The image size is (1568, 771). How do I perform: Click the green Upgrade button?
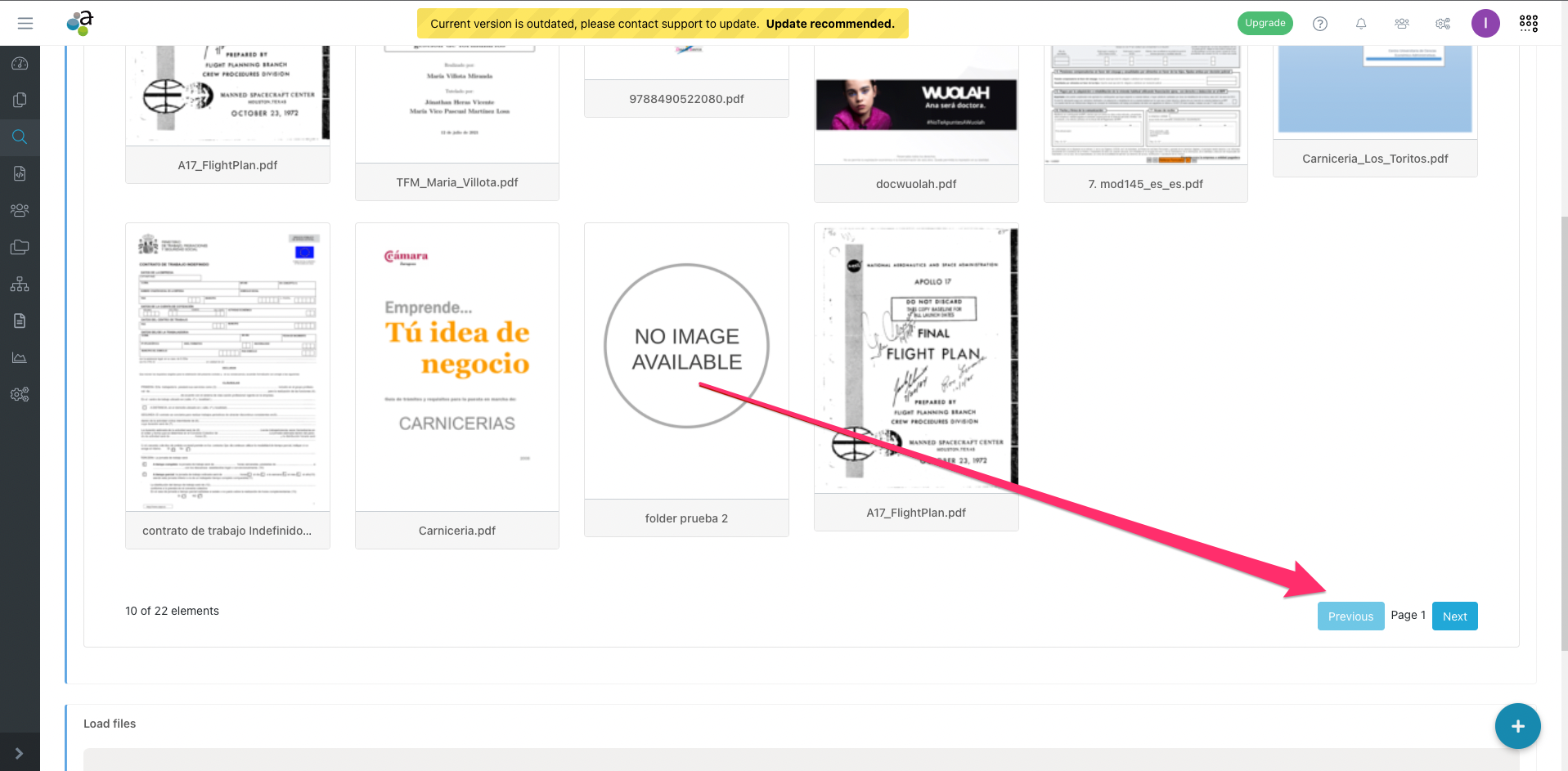(x=1265, y=24)
